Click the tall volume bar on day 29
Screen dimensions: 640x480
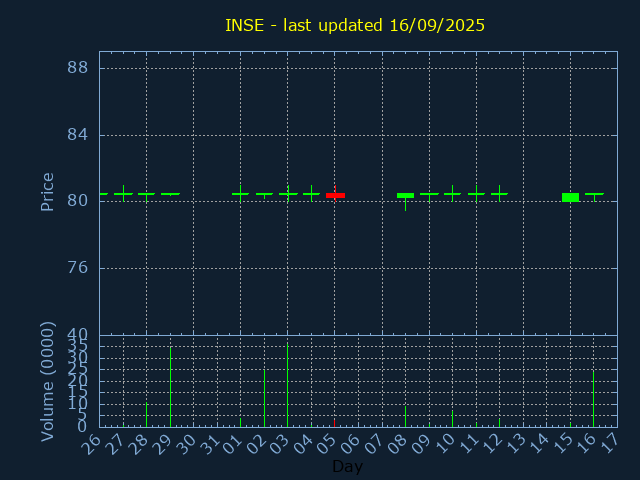pyautogui.click(x=171, y=387)
